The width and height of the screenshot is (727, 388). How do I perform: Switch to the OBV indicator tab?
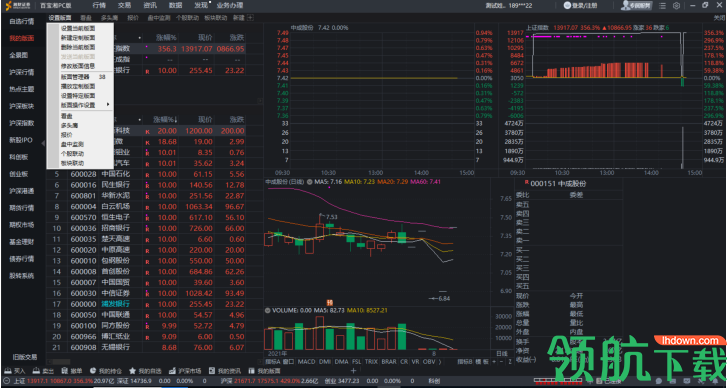click(x=429, y=362)
